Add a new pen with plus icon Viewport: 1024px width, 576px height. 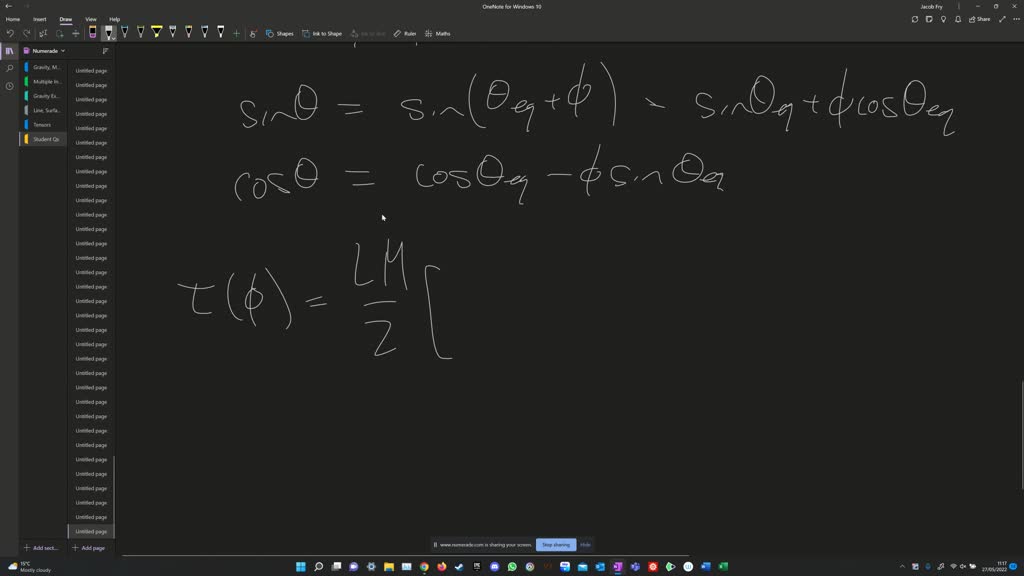(x=236, y=33)
